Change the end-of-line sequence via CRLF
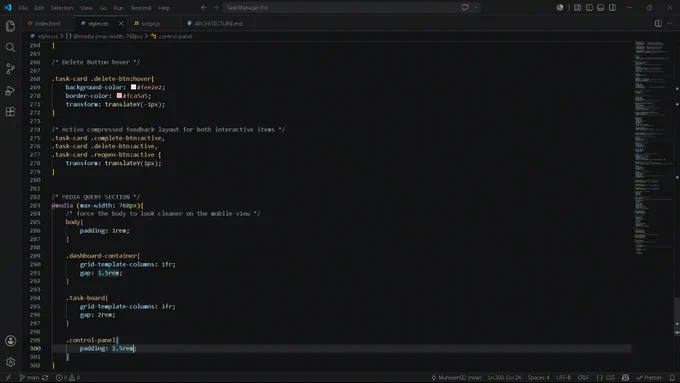The height and width of the screenshot is (383, 680). pos(583,377)
